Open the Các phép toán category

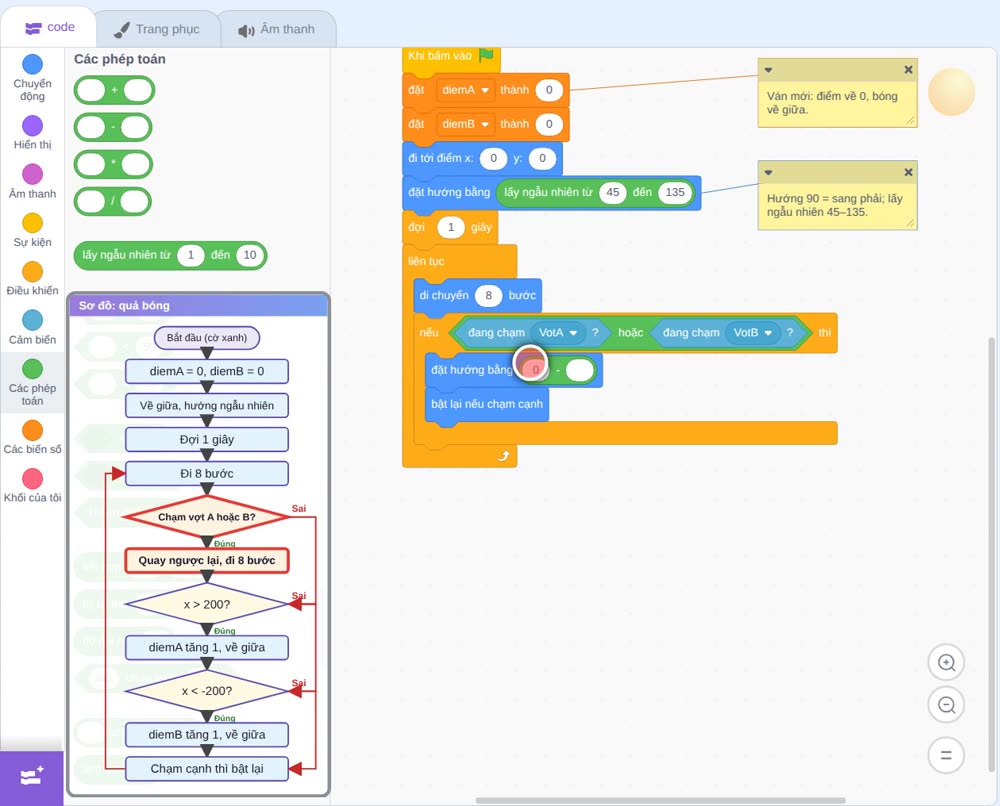32,383
